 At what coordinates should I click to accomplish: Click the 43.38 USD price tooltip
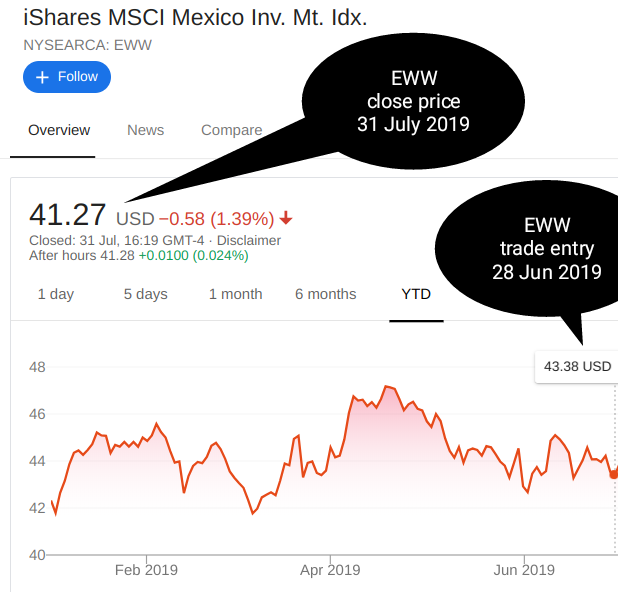click(576, 367)
